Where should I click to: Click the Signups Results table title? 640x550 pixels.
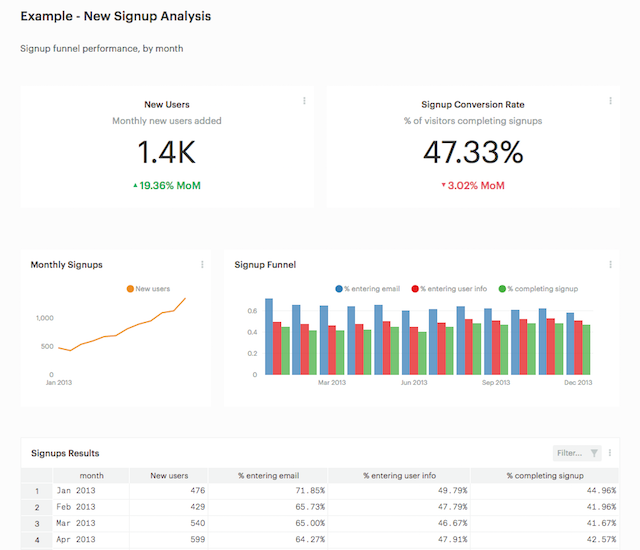65,453
